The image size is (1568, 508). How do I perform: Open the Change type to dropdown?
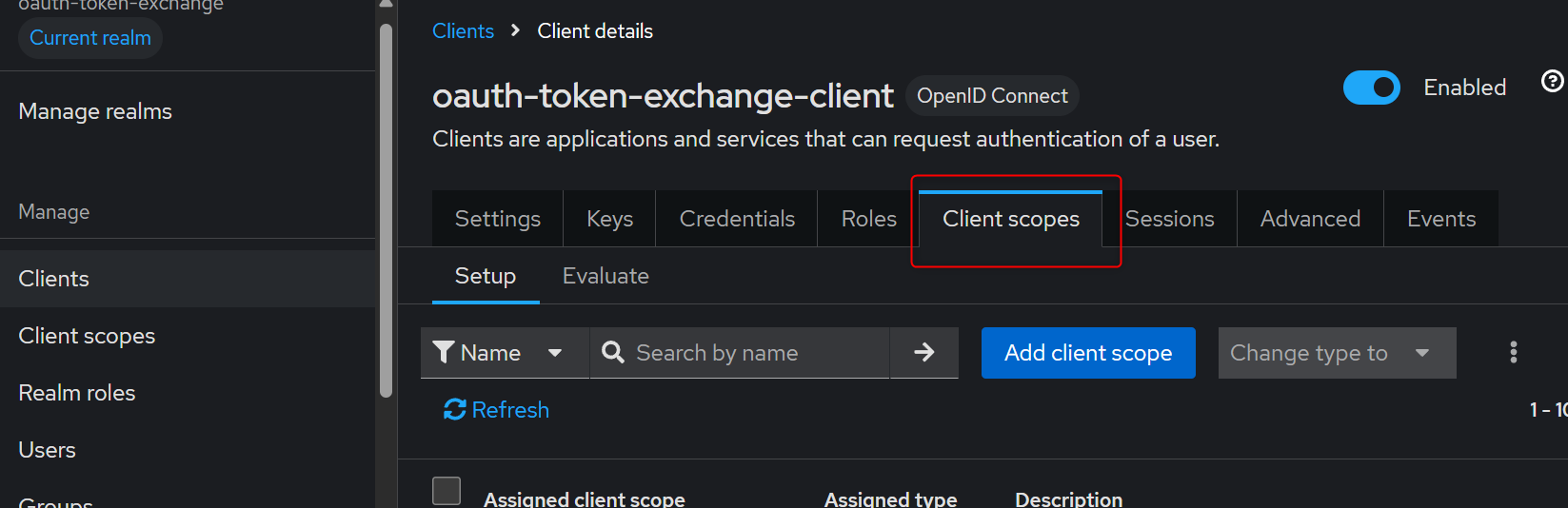pyautogui.click(x=1337, y=353)
